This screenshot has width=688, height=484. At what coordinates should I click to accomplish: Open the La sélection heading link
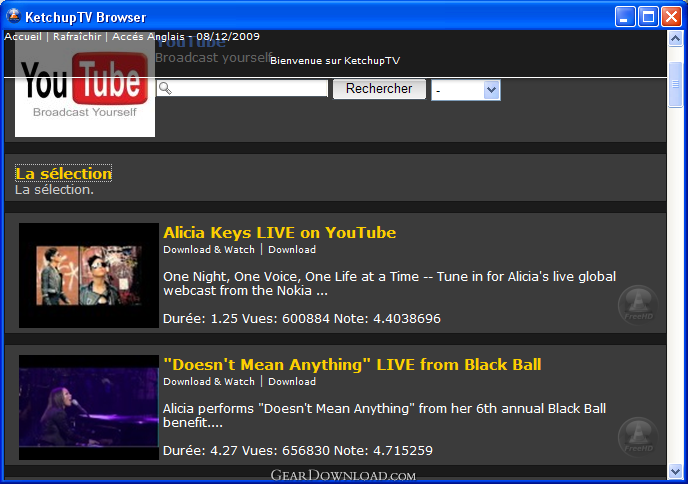pyautogui.click(x=64, y=173)
